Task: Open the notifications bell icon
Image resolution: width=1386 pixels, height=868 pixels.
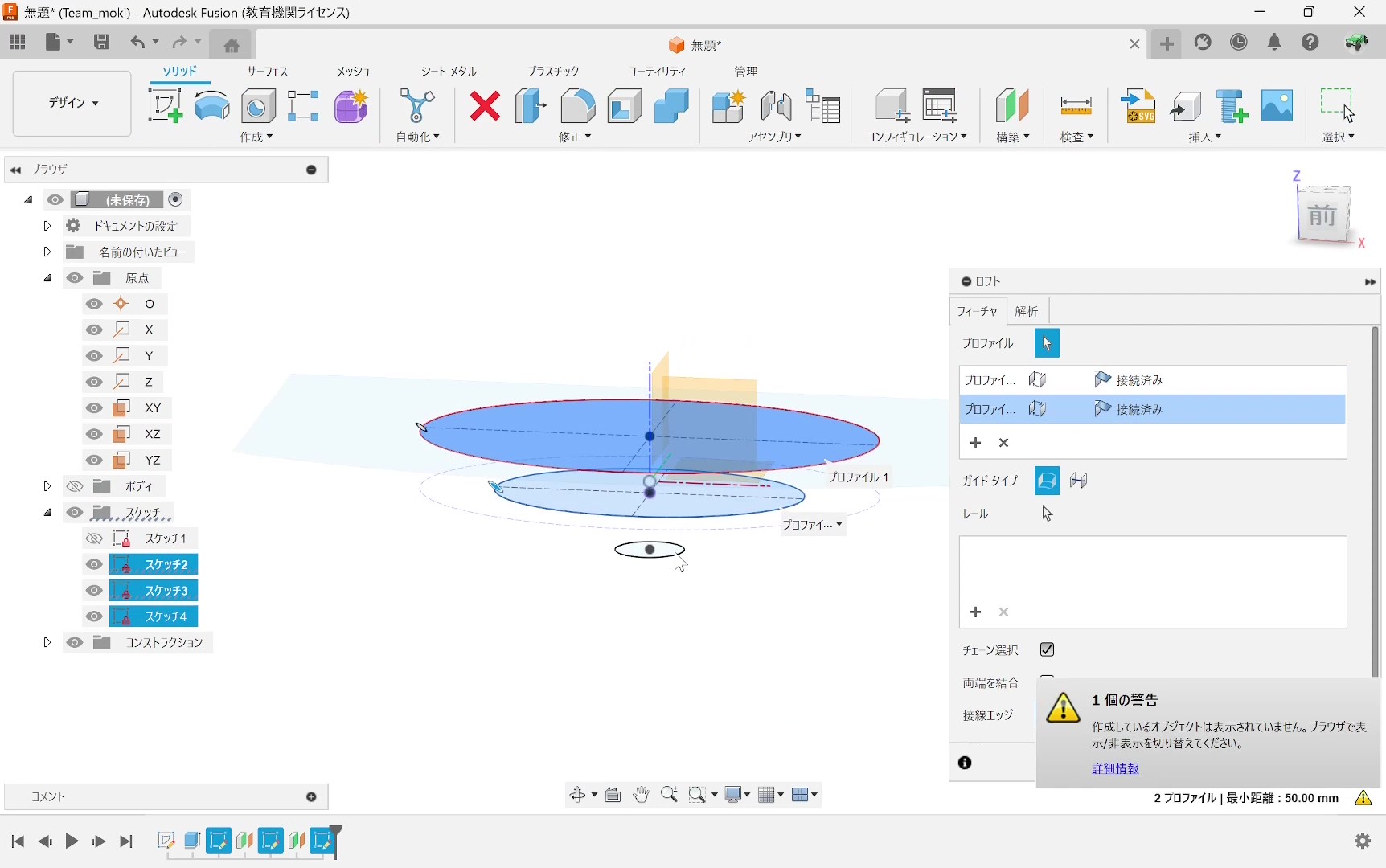Action: coord(1275,43)
